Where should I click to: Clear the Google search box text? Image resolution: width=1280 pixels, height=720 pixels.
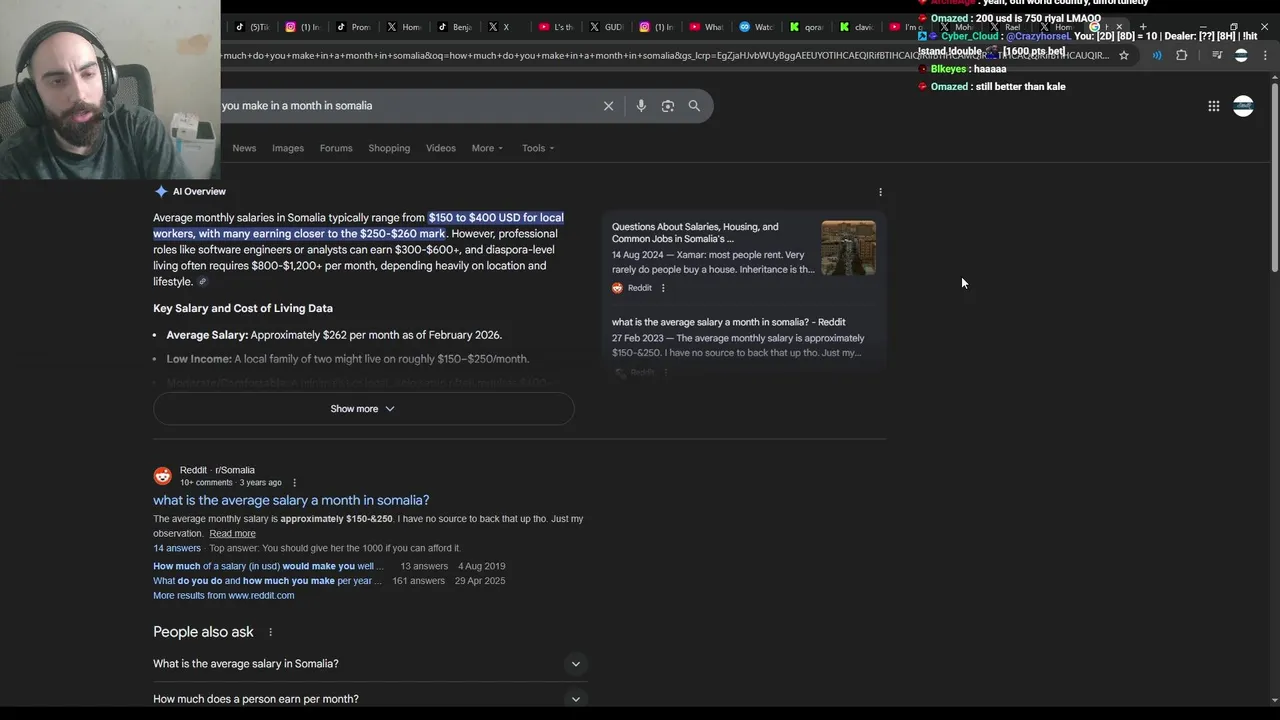pyautogui.click(x=608, y=106)
